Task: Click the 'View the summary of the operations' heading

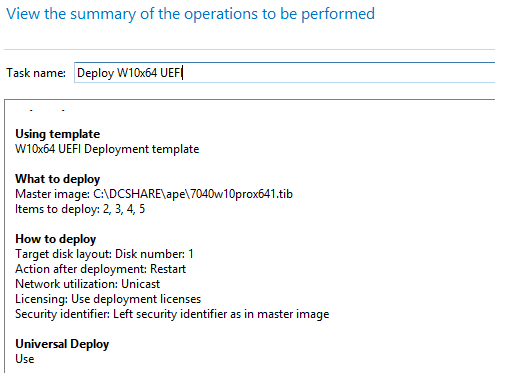Action: 190,14
